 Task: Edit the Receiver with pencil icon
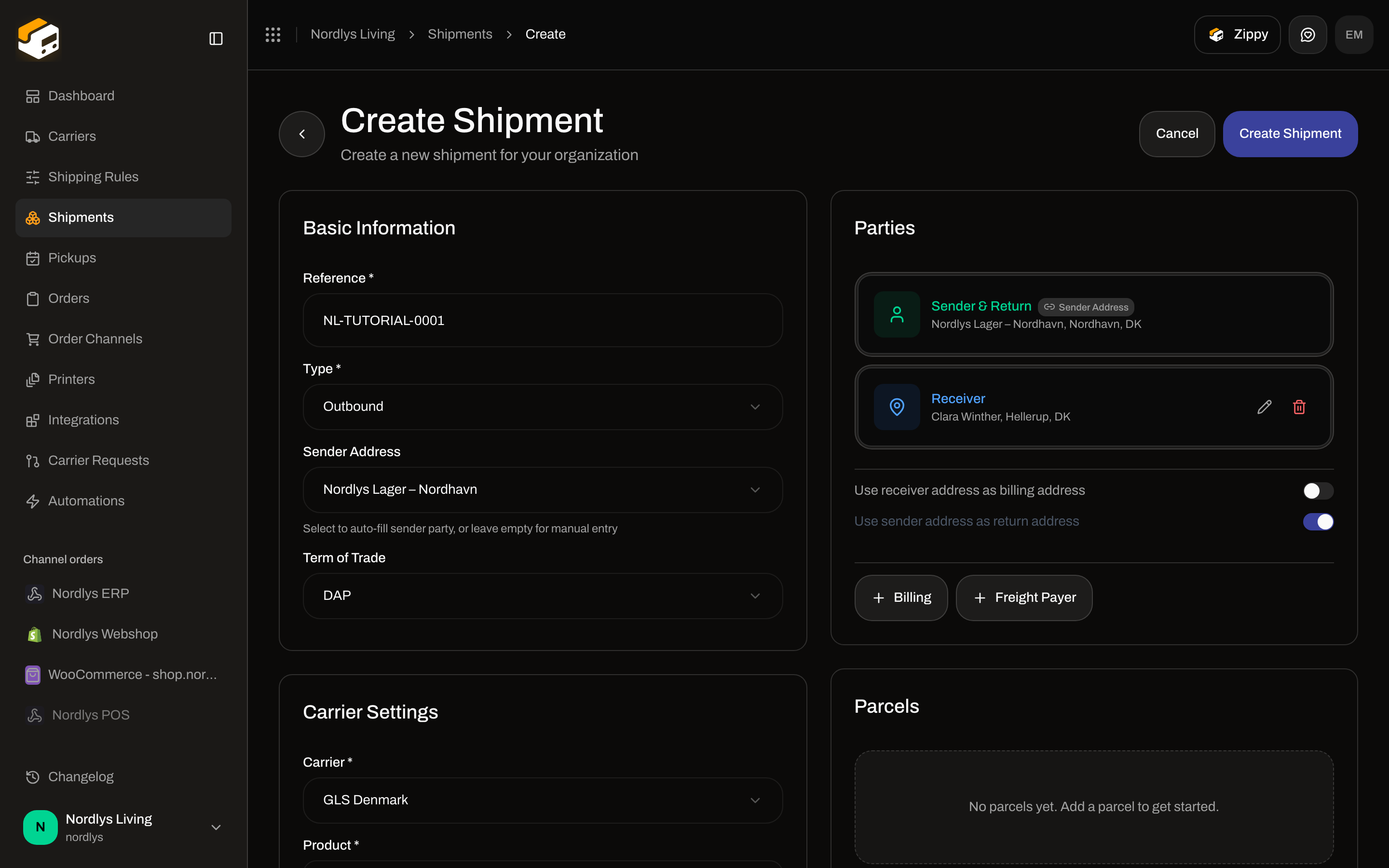point(1265,407)
